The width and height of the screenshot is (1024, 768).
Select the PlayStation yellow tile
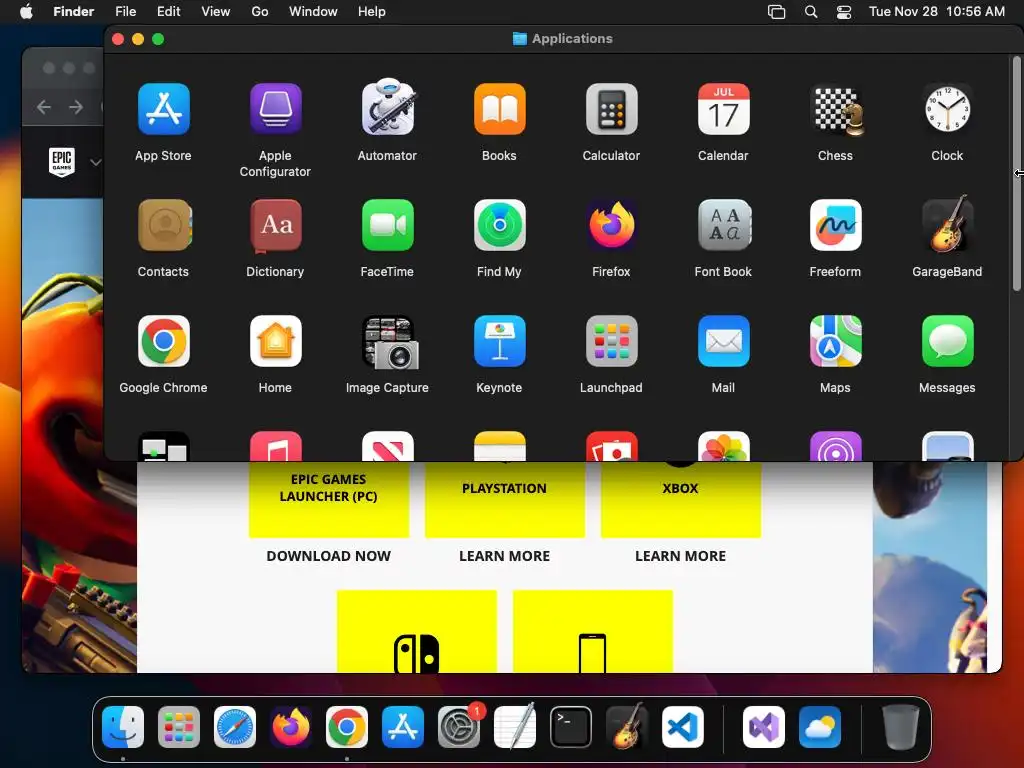[x=505, y=500]
